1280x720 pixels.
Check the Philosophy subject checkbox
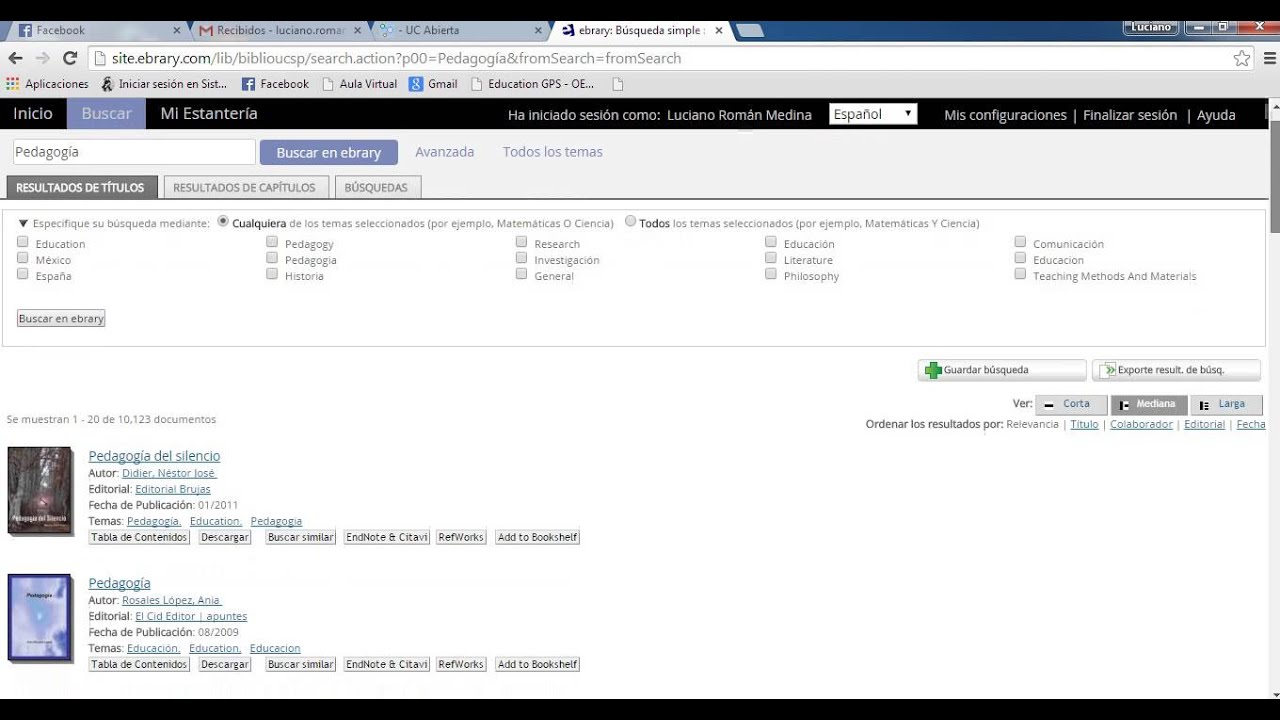(771, 274)
